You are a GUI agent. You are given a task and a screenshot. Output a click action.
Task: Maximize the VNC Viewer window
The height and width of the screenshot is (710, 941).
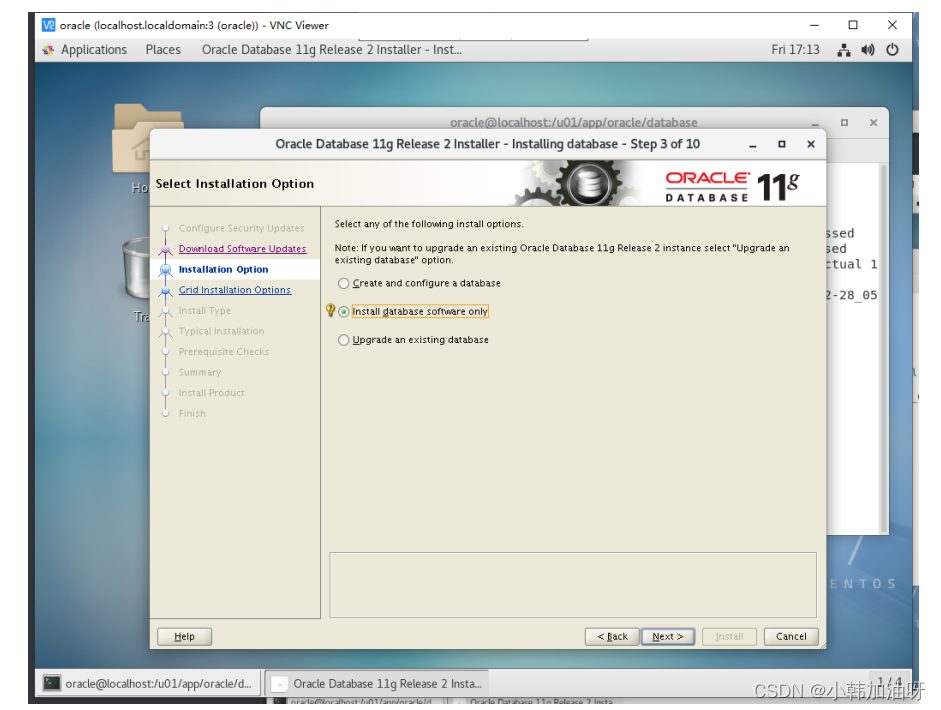coord(853,25)
